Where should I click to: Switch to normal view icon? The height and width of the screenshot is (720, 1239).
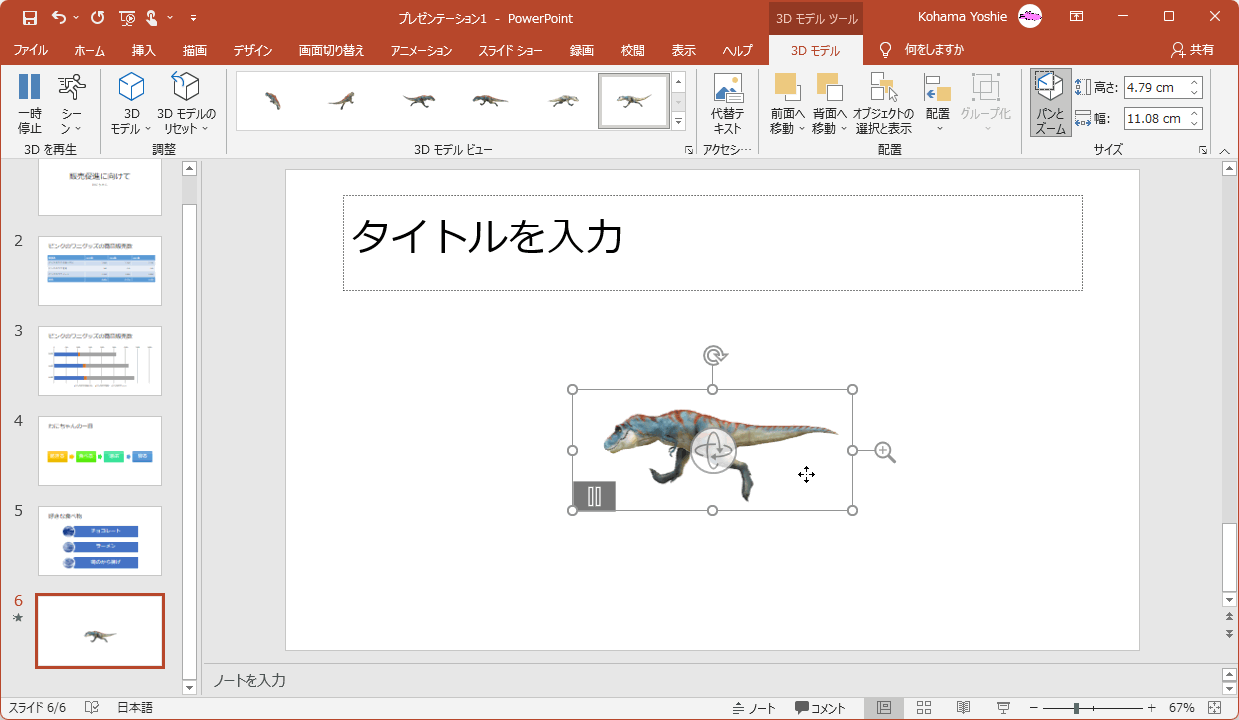point(884,708)
